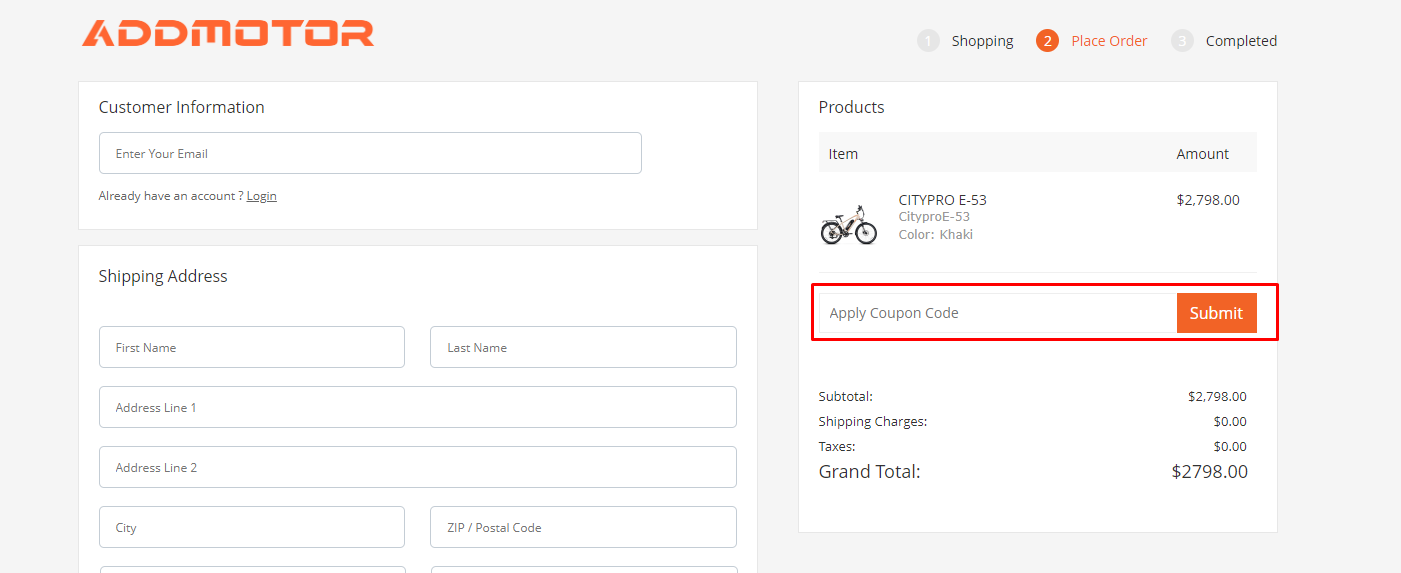This screenshot has width=1401, height=573.
Task: Open the Login link
Action: click(262, 196)
